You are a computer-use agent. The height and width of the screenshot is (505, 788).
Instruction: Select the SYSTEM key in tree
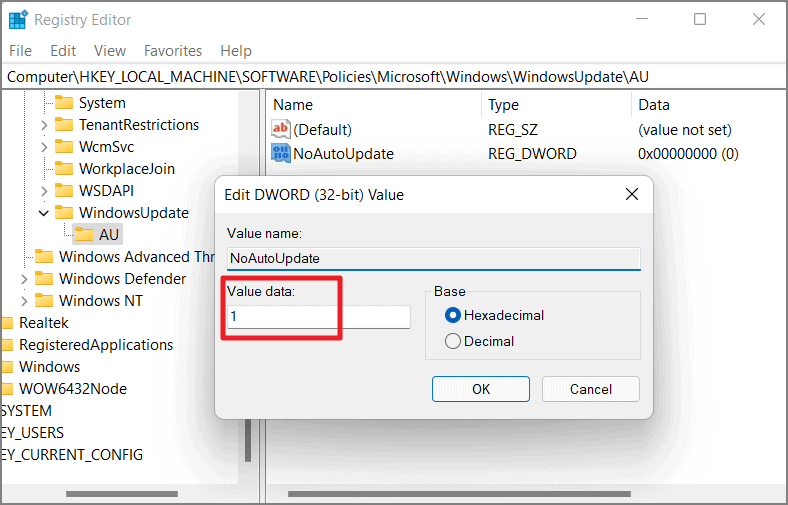pyautogui.click(x=26, y=411)
